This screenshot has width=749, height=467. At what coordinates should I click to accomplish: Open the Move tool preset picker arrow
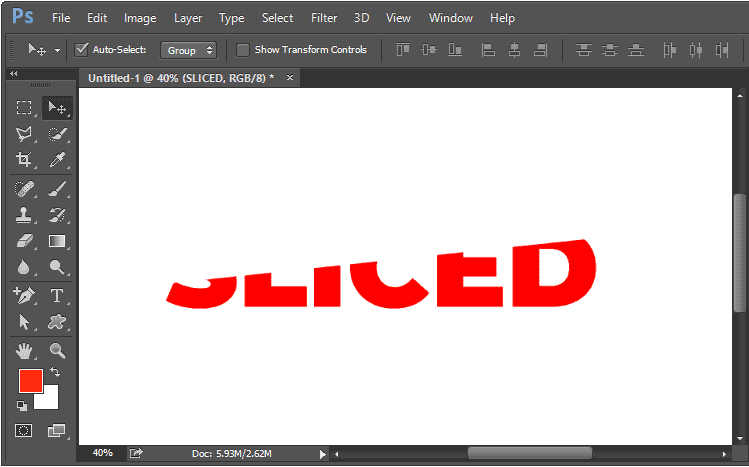57,50
